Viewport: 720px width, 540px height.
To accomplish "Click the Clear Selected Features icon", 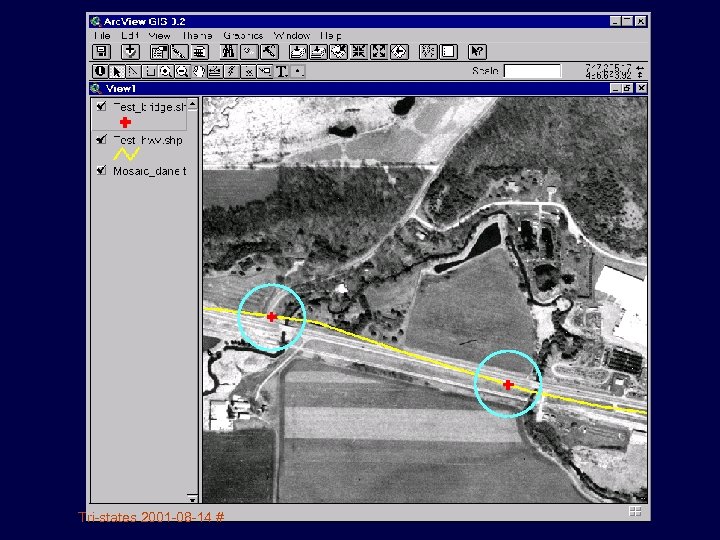I will point(448,52).
